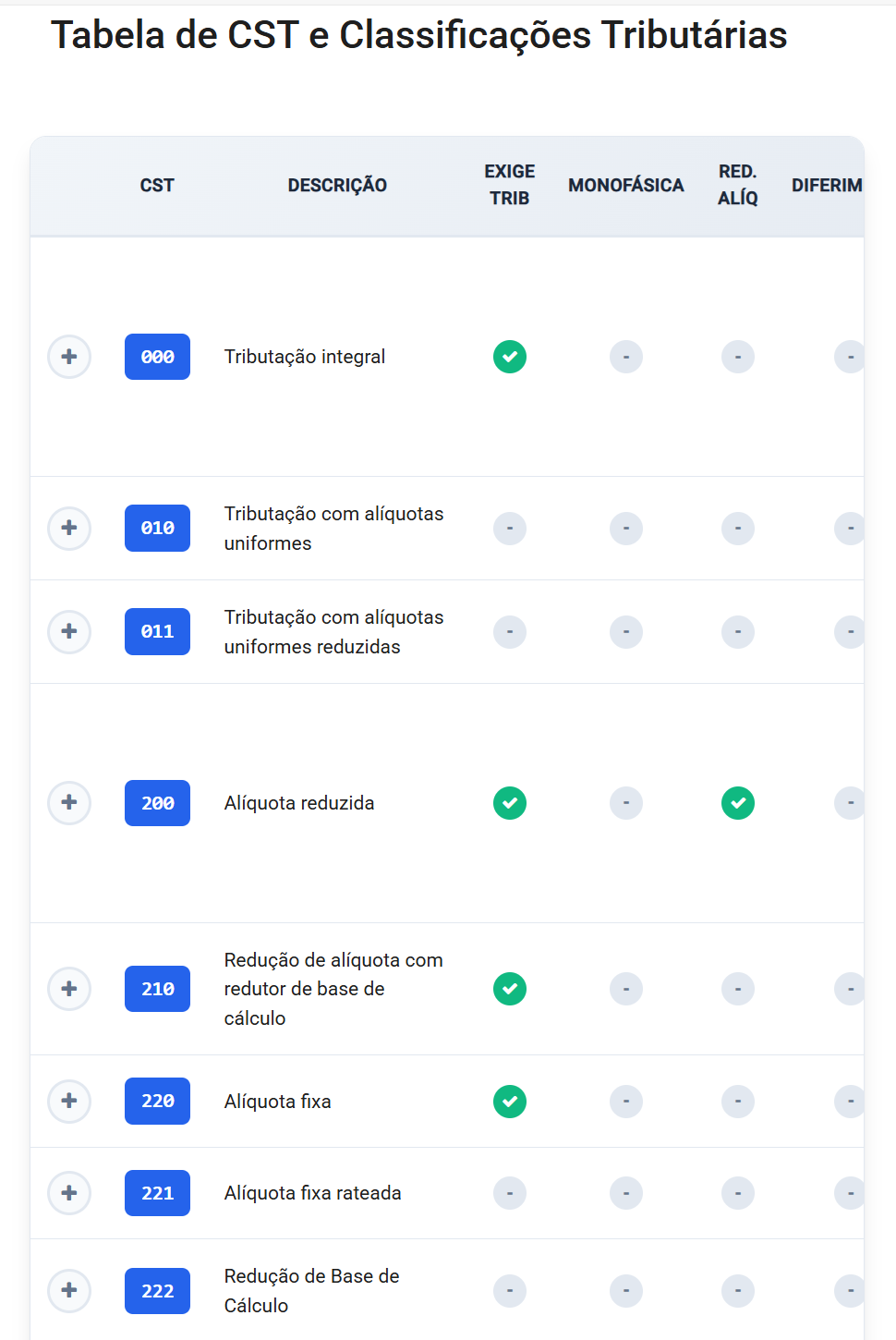This screenshot has height=1340, width=896.
Task: Click the blue 222 CST badge
Action: click(157, 1291)
